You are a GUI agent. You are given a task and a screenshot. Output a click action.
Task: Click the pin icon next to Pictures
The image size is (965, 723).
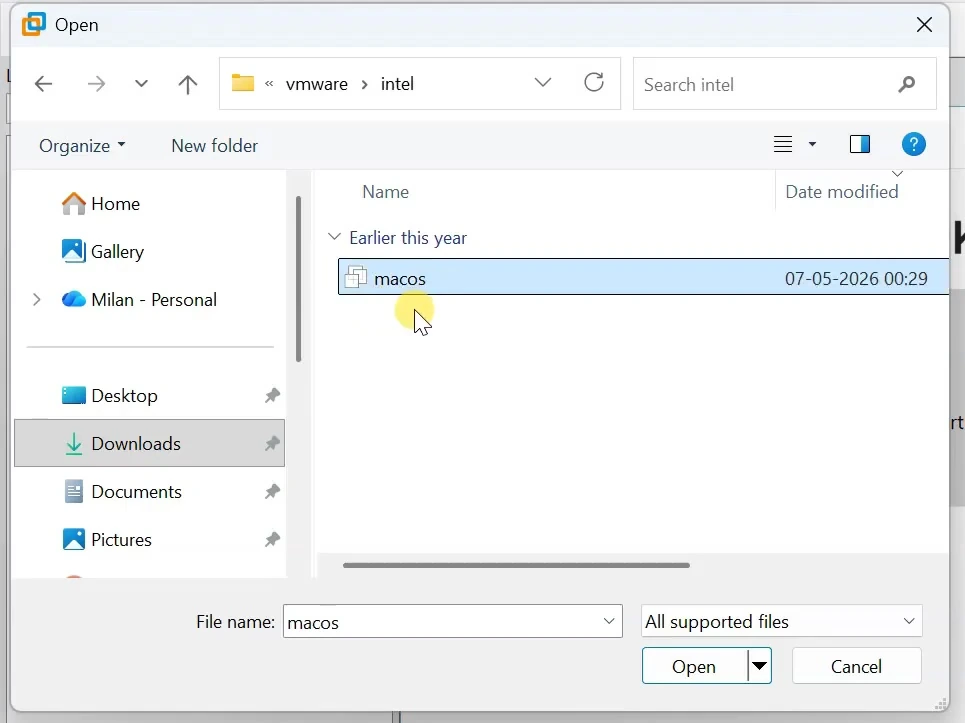[x=272, y=540]
